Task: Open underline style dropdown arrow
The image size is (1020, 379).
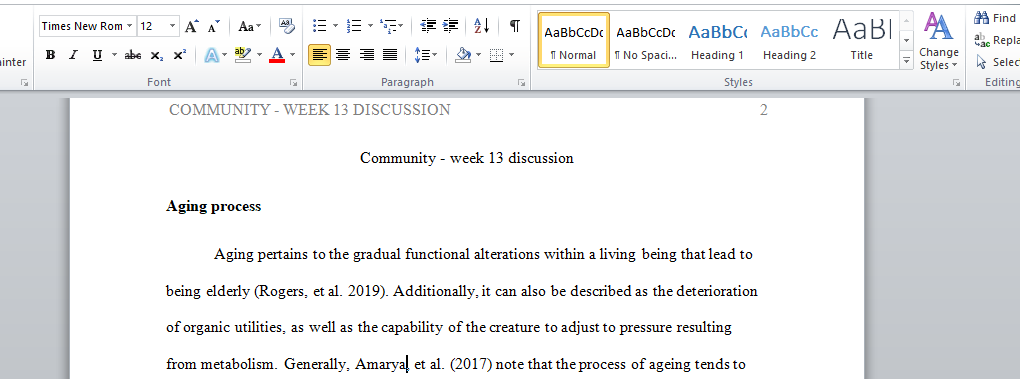Action: 114,55
